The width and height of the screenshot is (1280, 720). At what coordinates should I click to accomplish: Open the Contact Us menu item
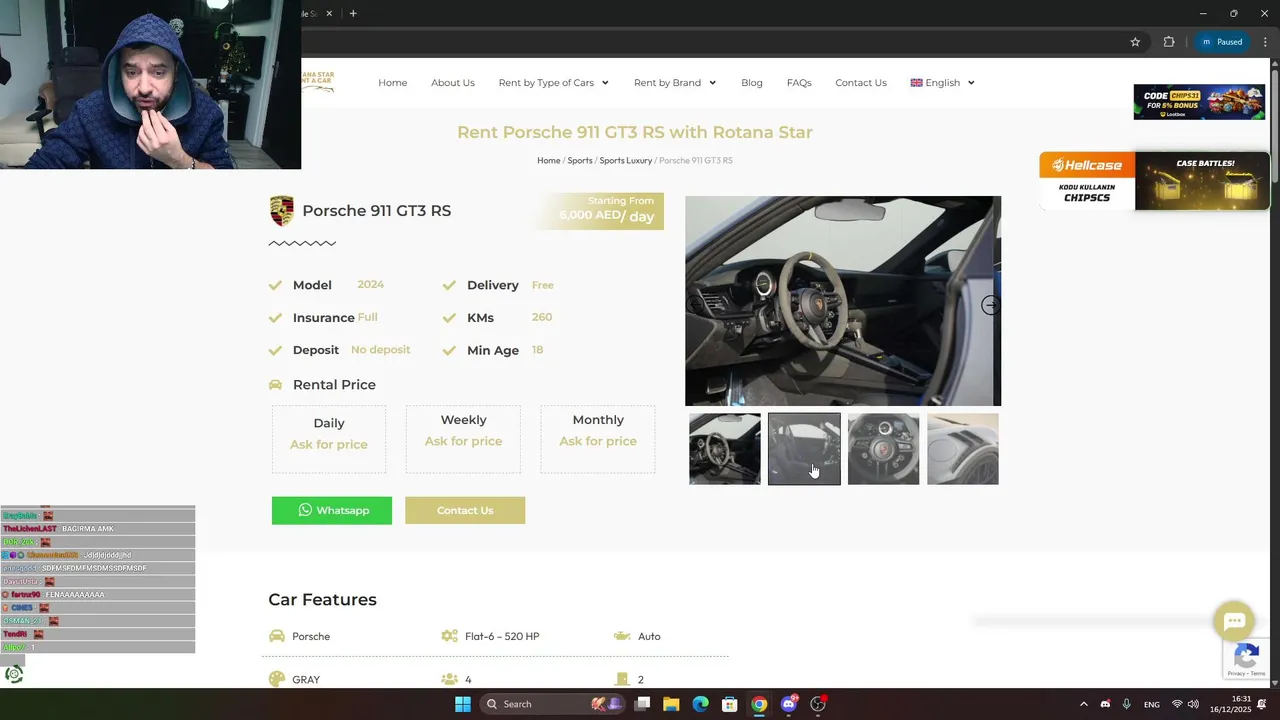(861, 83)
